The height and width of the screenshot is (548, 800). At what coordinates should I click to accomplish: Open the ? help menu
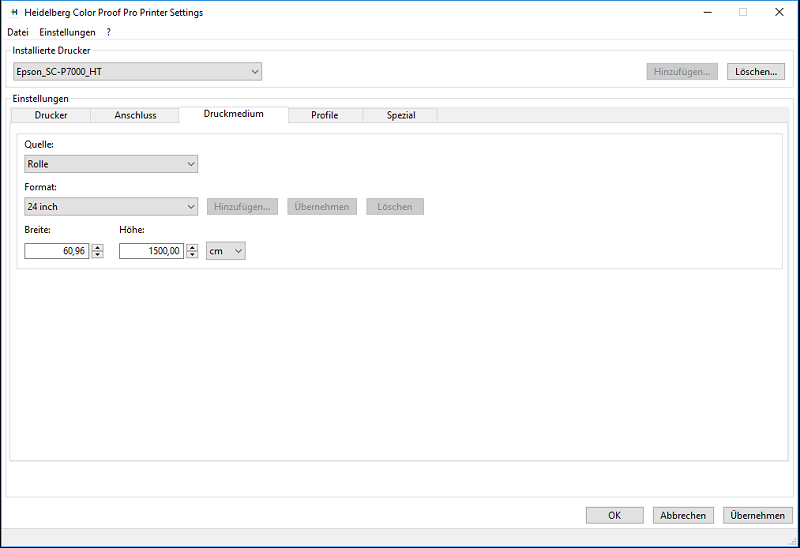[x=108, y=32]
